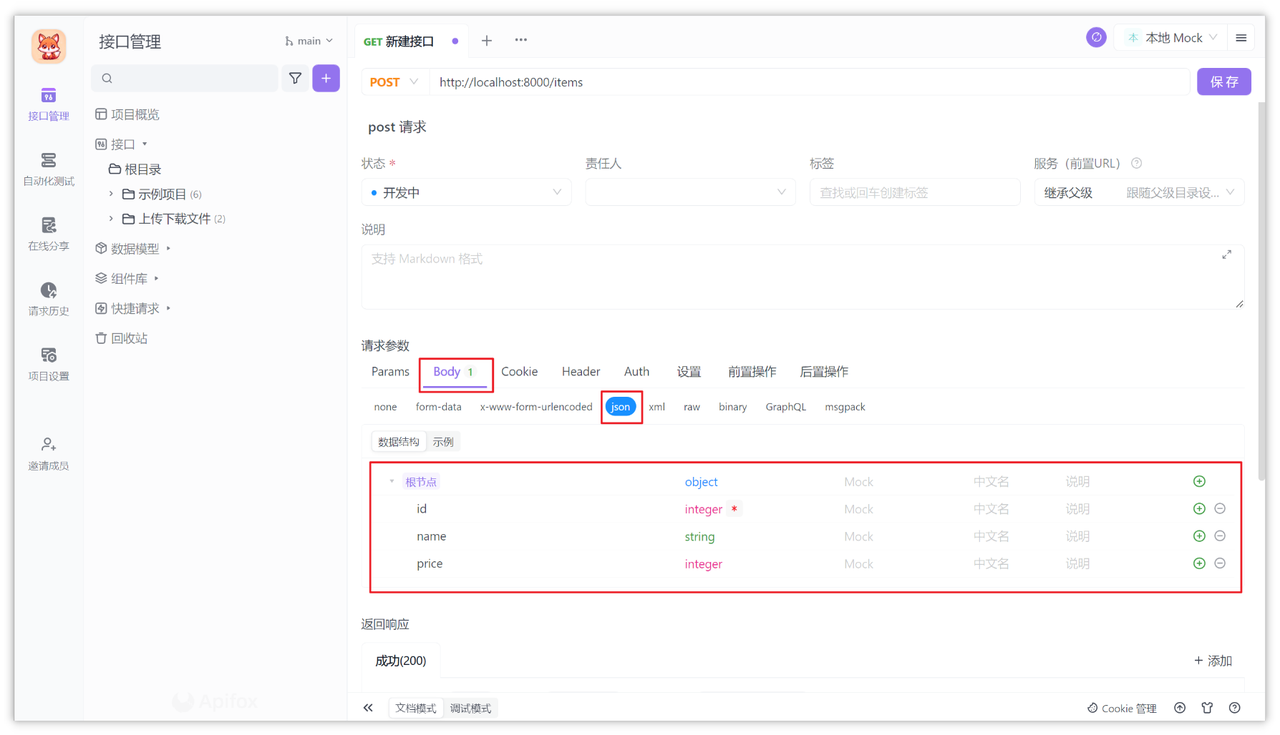
Task: Open the hamburger menu at top right
Action: [1241, 38]
